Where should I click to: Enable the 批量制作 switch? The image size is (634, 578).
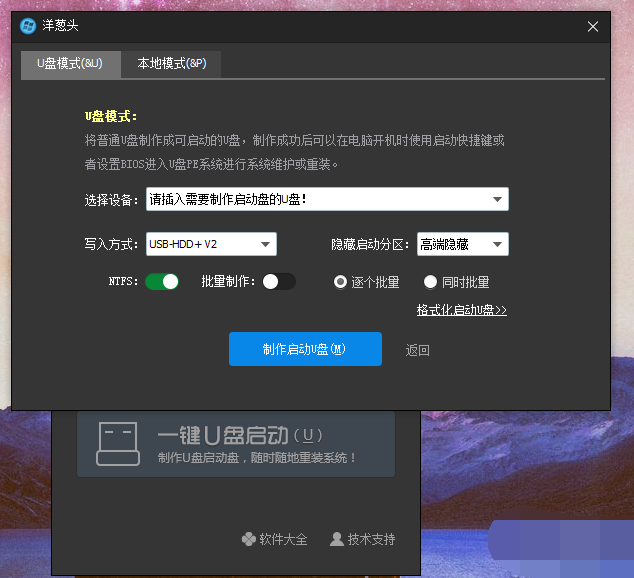pos(279,282)
